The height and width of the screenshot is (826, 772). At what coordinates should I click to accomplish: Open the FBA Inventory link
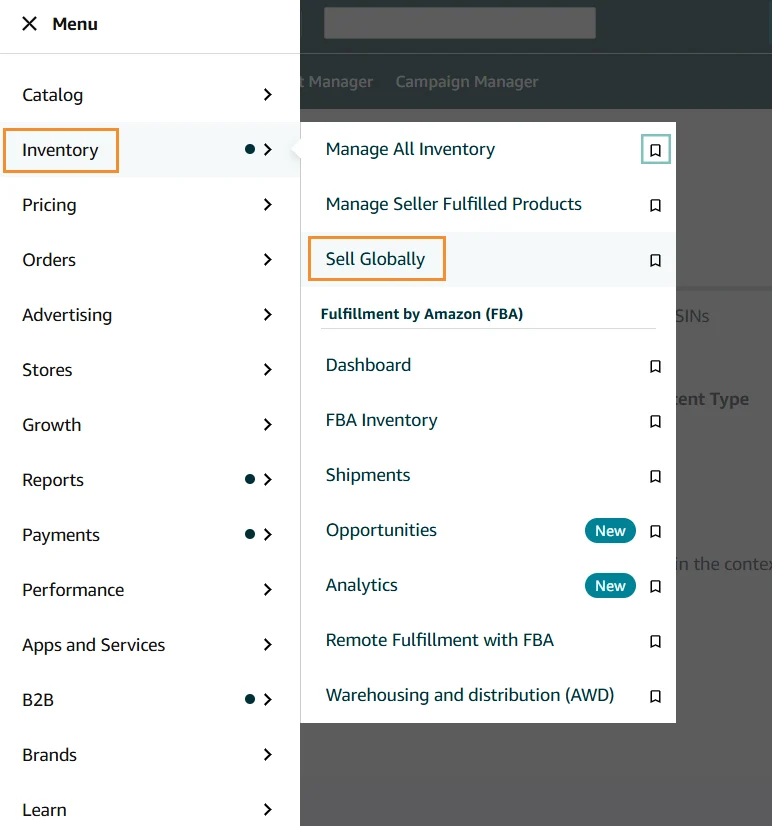[382, 420]
